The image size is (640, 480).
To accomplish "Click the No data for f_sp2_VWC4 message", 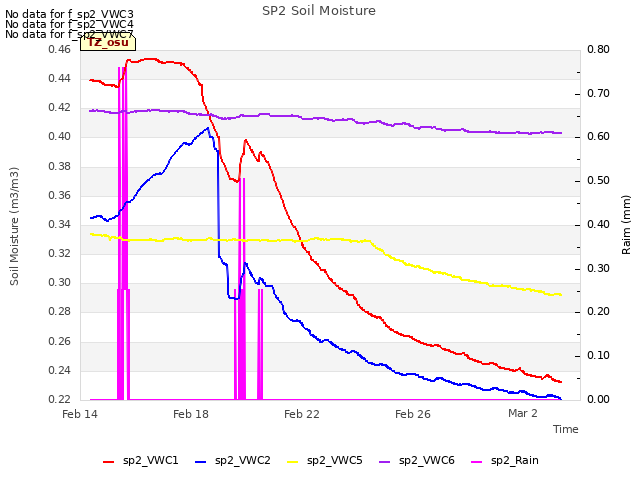I will [x=69, y=24].
